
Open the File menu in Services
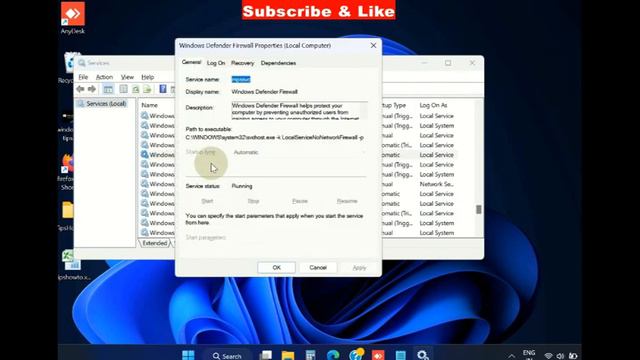click(x=83, y=77)
